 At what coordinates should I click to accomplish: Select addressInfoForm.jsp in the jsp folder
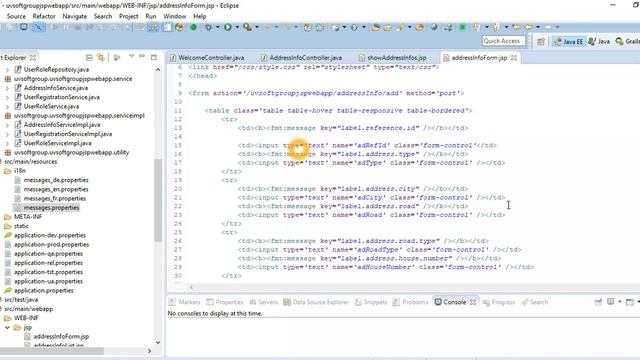coord(61,337)
